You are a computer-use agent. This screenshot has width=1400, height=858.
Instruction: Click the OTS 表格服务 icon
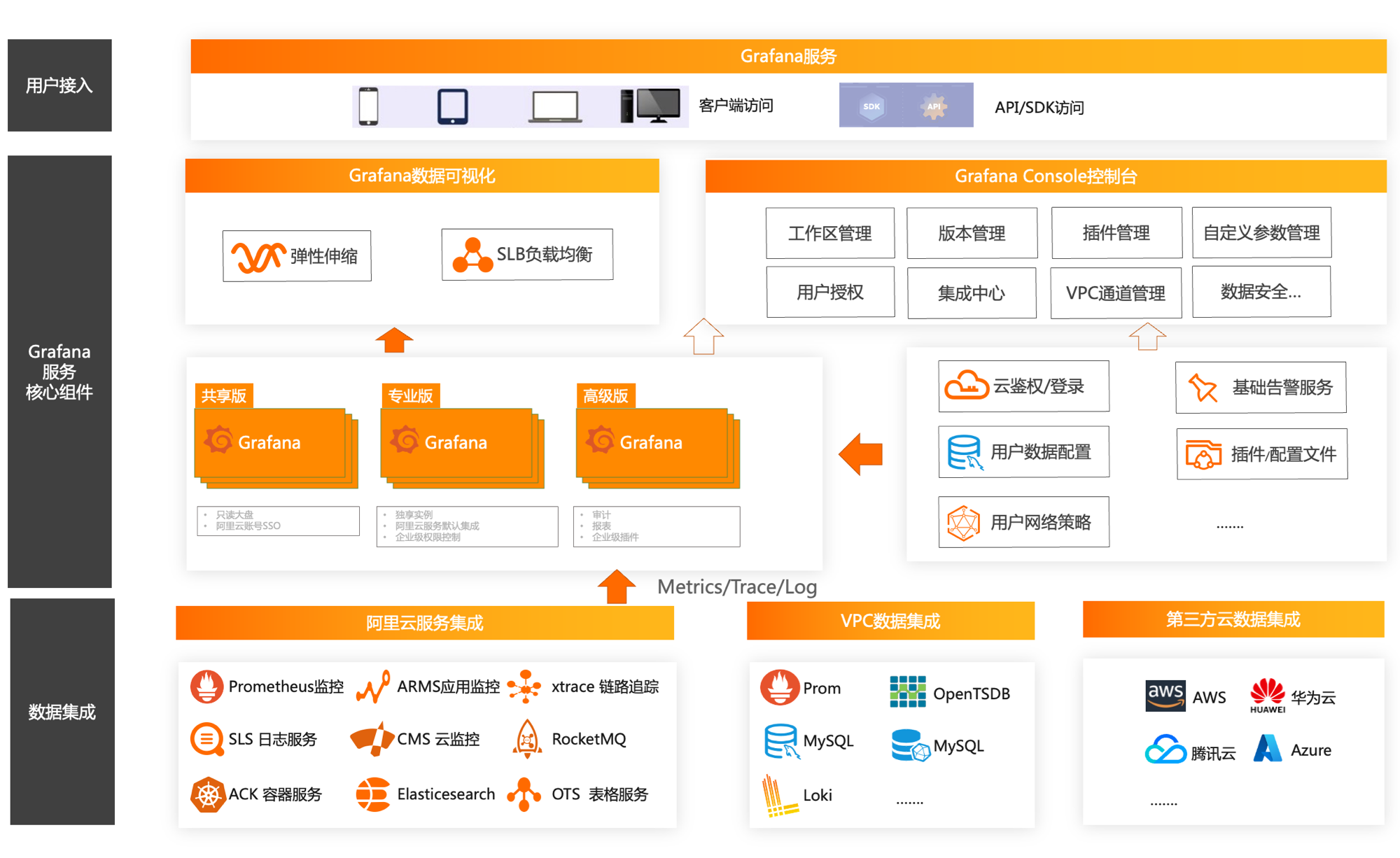pyautogui.click(x=524, y=794)
